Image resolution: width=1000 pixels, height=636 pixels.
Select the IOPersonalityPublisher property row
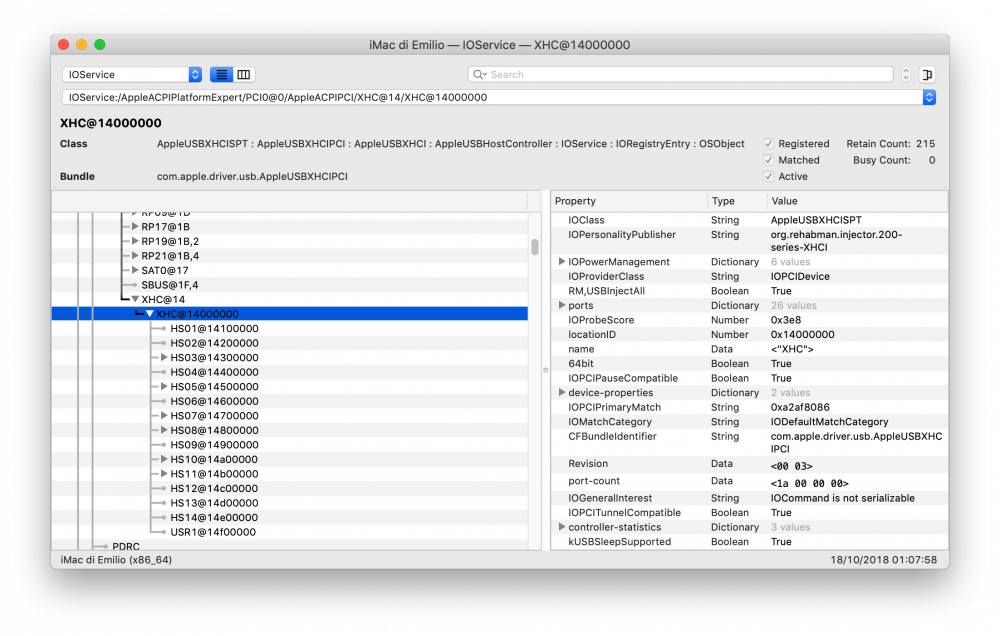pyautogui.click(x=749, y=241)
